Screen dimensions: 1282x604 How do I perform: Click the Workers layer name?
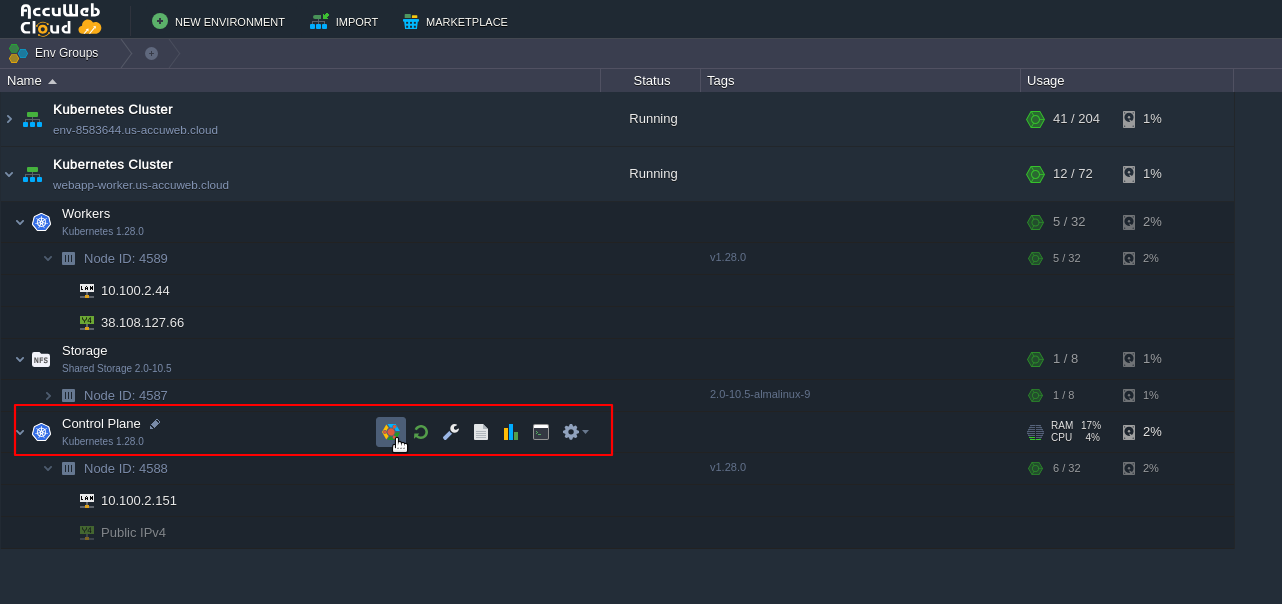coord(86,214)
